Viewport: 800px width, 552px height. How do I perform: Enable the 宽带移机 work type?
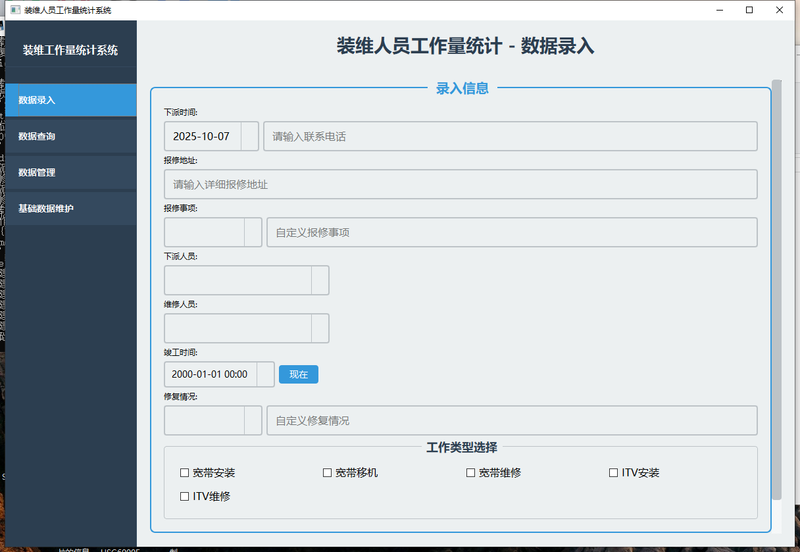(x=328, y=473)
